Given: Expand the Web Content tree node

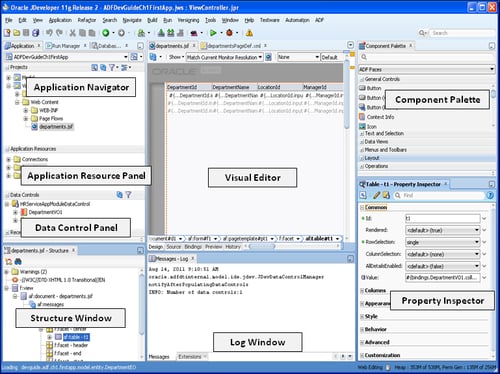Looking at the screenshot, I should pyautogui.click(x=17, y=102).
